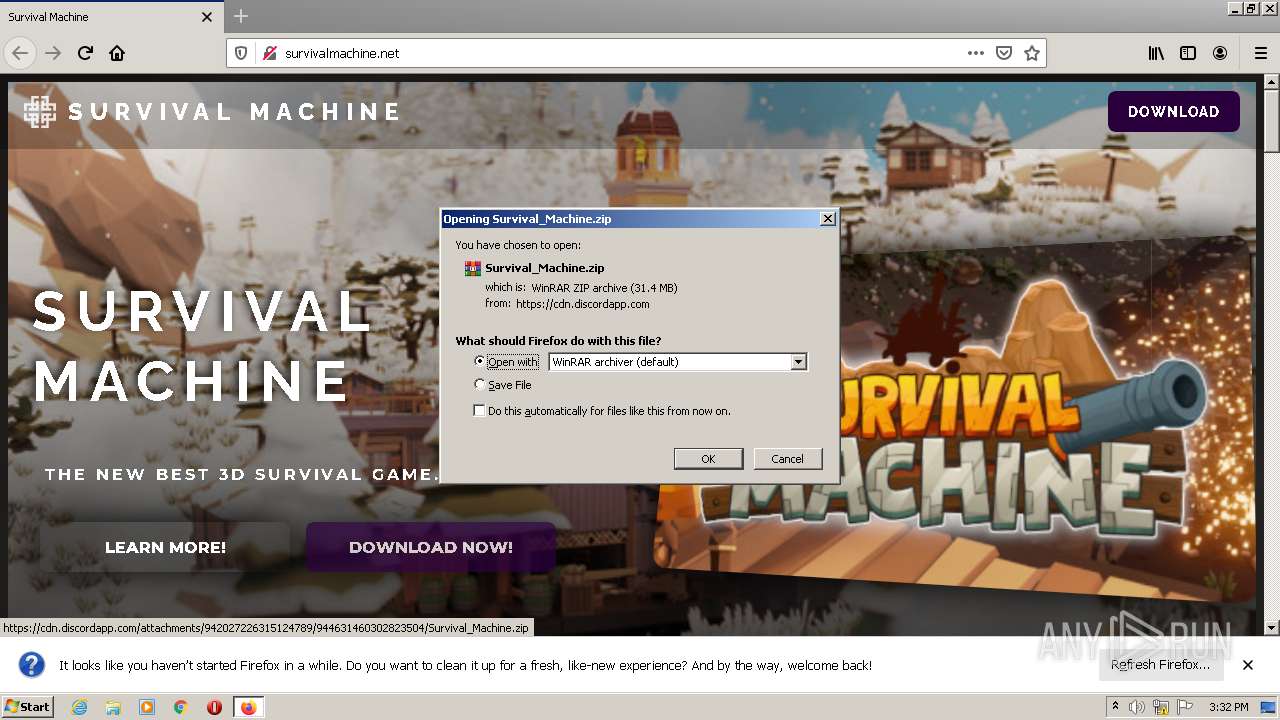The image size is (1280, 720).
Task: Toggle the sidebar view icon
Action: pyautogui.click(x=1188, y=53)
